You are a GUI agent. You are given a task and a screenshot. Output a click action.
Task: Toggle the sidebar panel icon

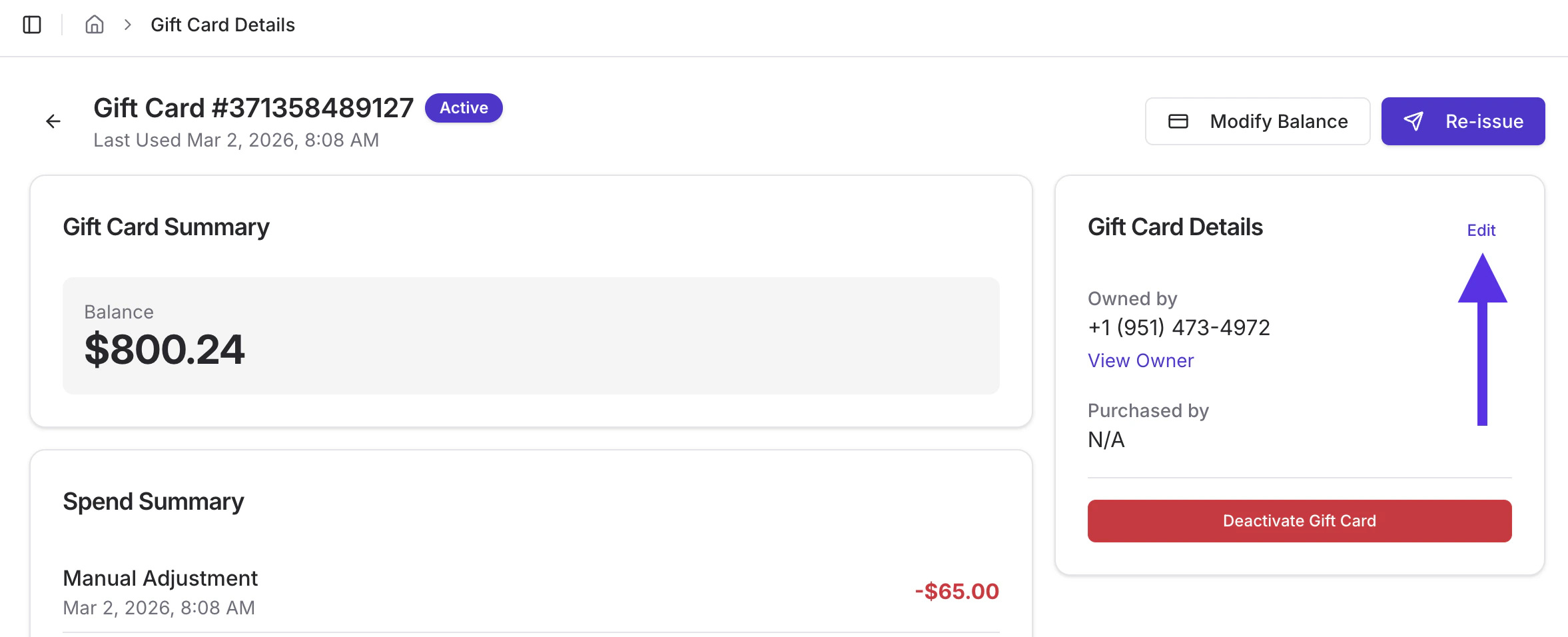click(x=32, y=25)
